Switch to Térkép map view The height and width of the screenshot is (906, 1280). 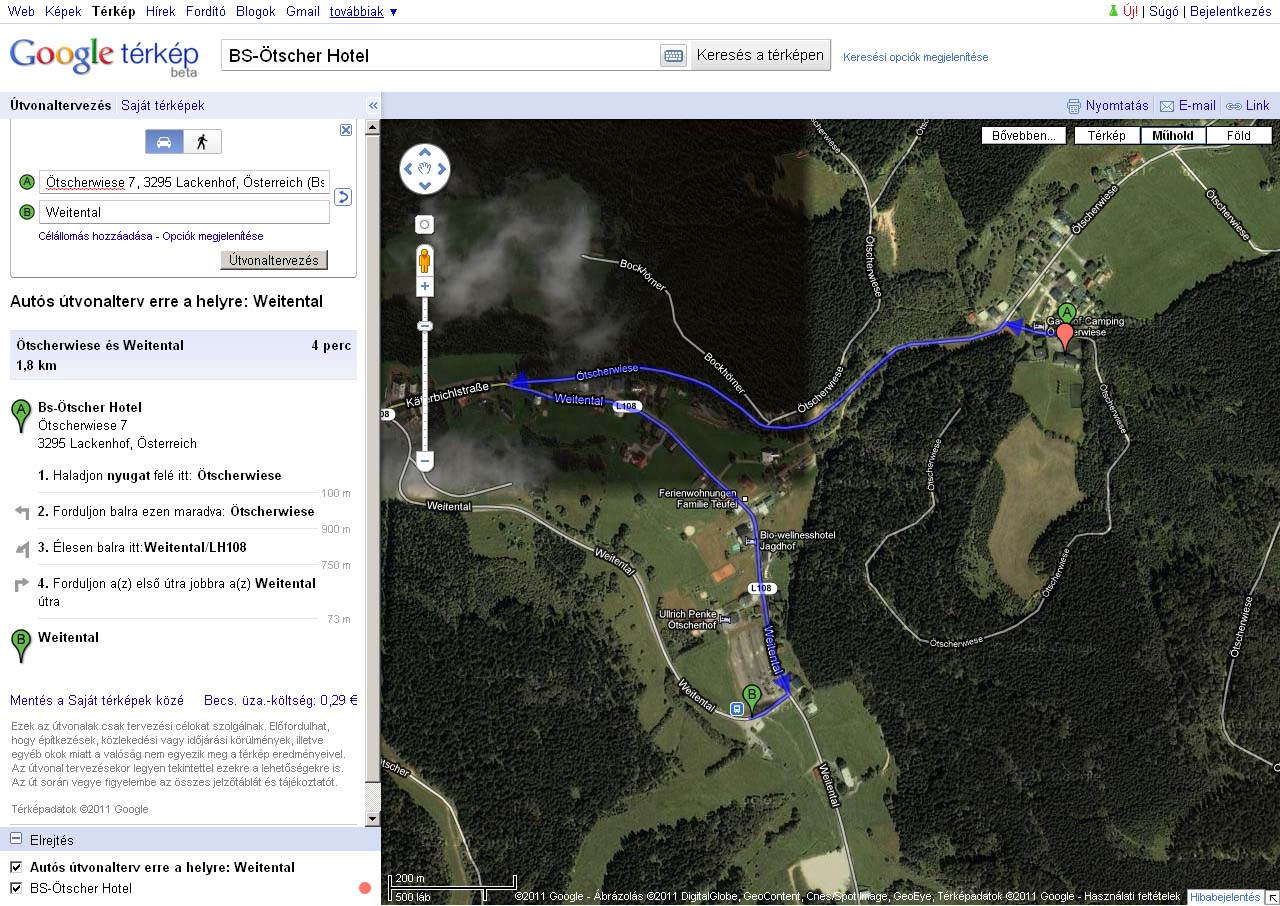tap(1106, 136)
